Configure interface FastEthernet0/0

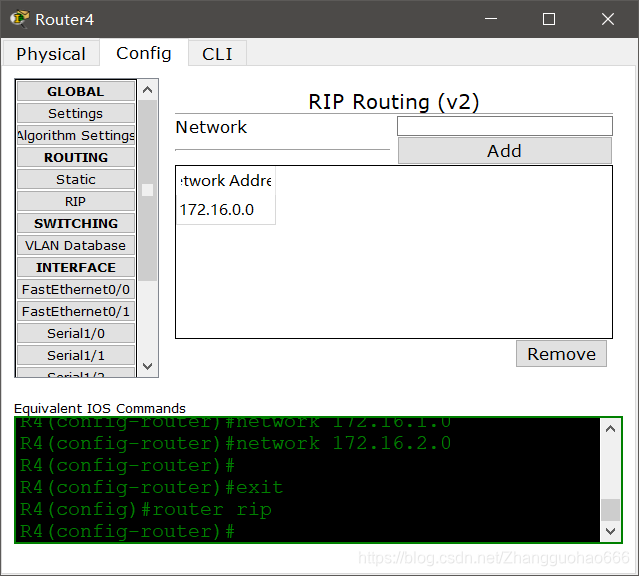coord(76,289)
